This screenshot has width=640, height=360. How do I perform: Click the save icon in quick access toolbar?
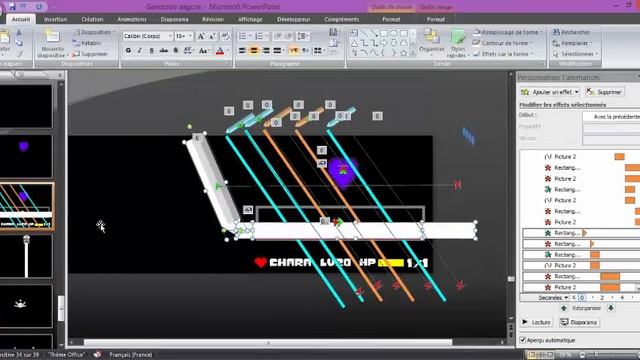(x=12, y=7)
